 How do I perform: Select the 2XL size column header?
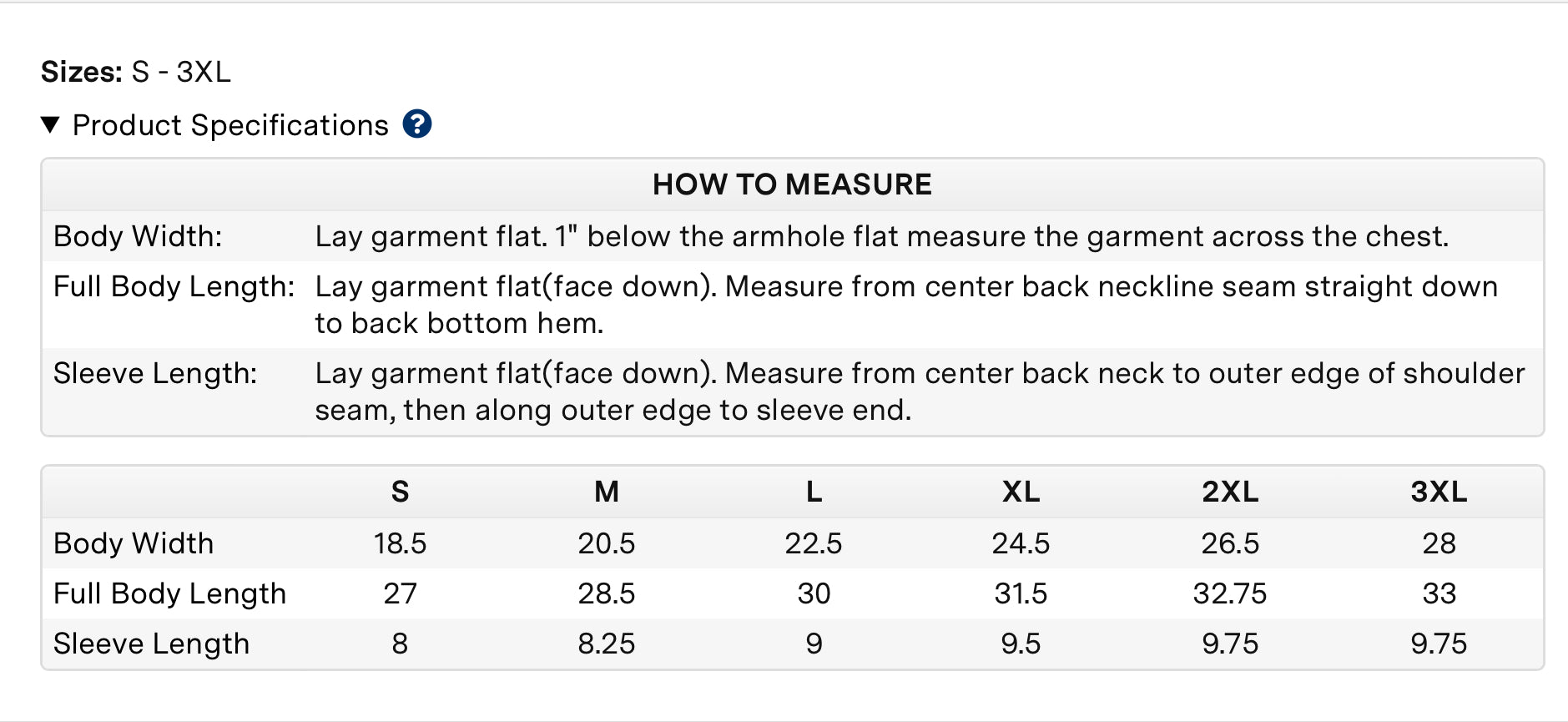point(1230,492)
